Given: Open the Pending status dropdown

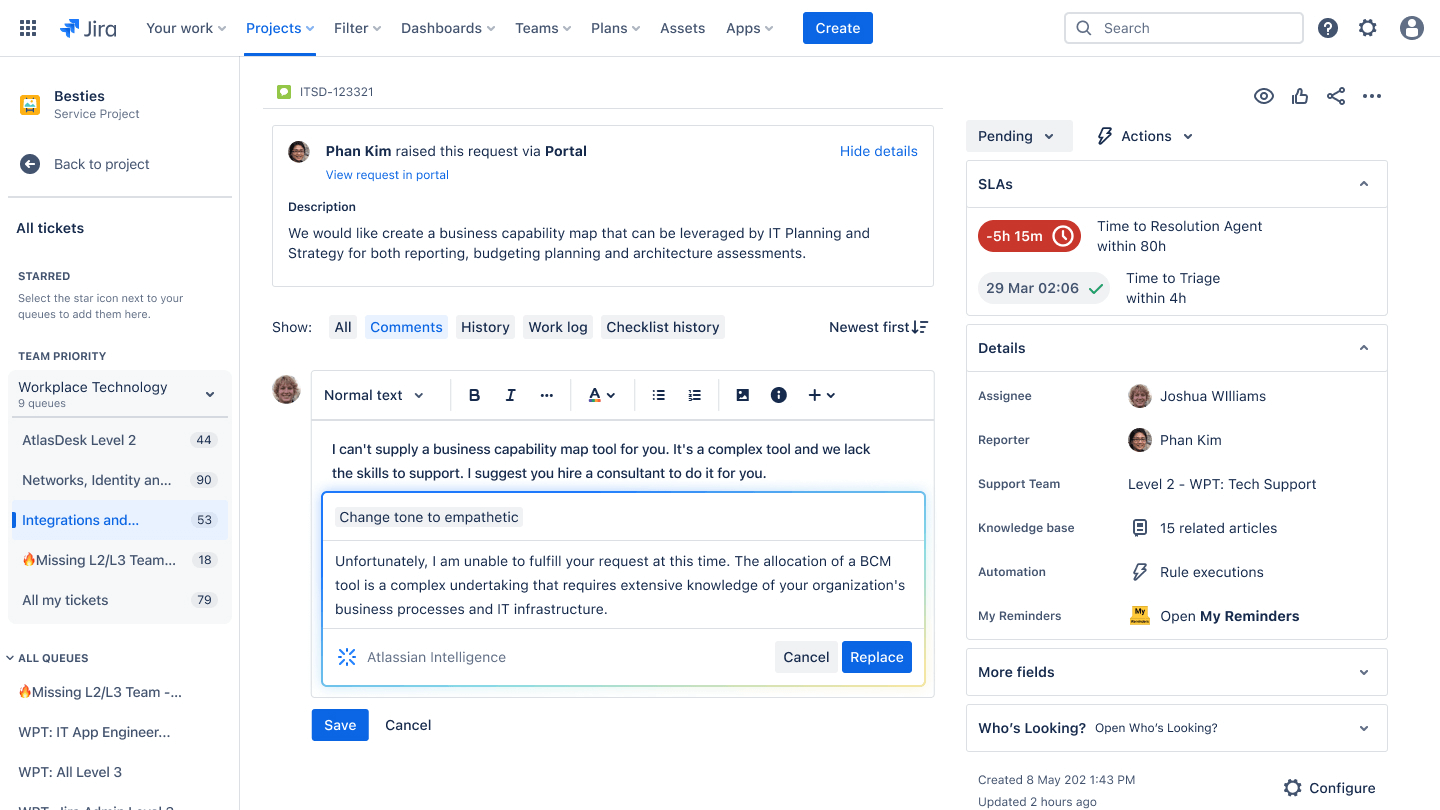Looking at the screenshot, I should point(1019,135).
